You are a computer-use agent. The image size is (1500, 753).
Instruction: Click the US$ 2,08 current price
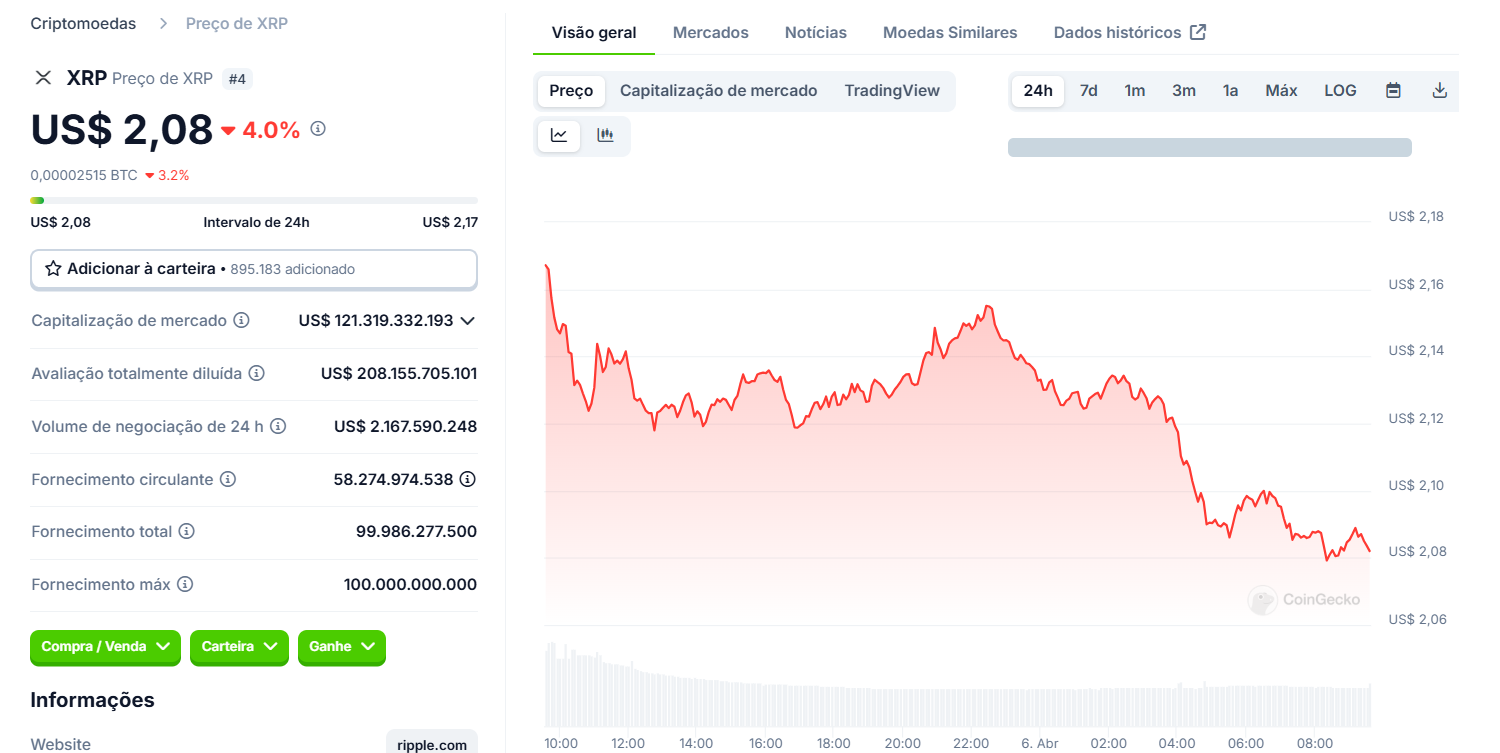pos(122,129)
